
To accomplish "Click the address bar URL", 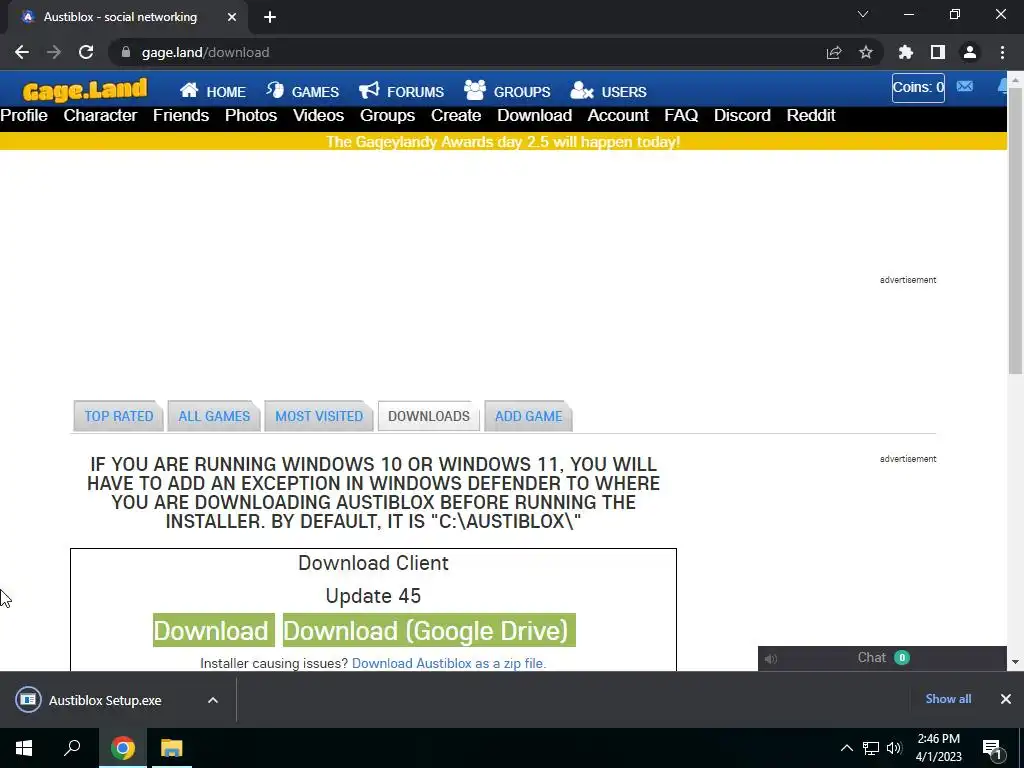I will click(x=205, y=52).
